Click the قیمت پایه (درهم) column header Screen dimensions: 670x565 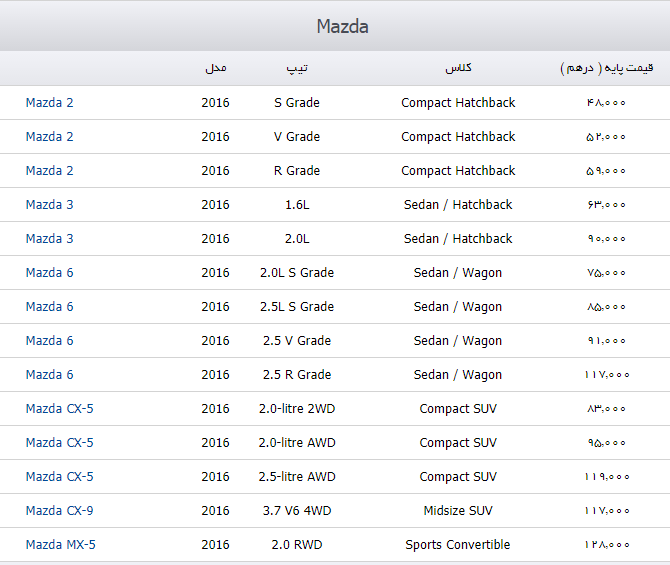click(x=607, y=68)
